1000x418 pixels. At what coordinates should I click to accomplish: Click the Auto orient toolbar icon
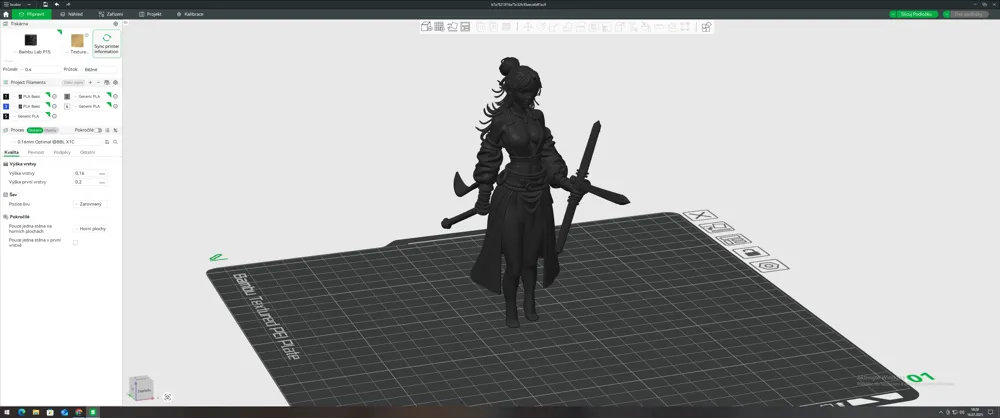[452, 27]
